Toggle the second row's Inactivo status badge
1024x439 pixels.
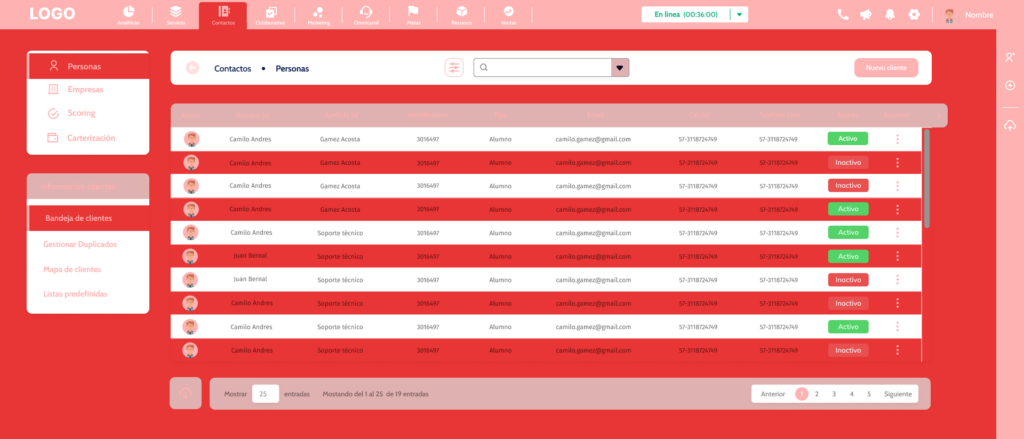point(847,162)
